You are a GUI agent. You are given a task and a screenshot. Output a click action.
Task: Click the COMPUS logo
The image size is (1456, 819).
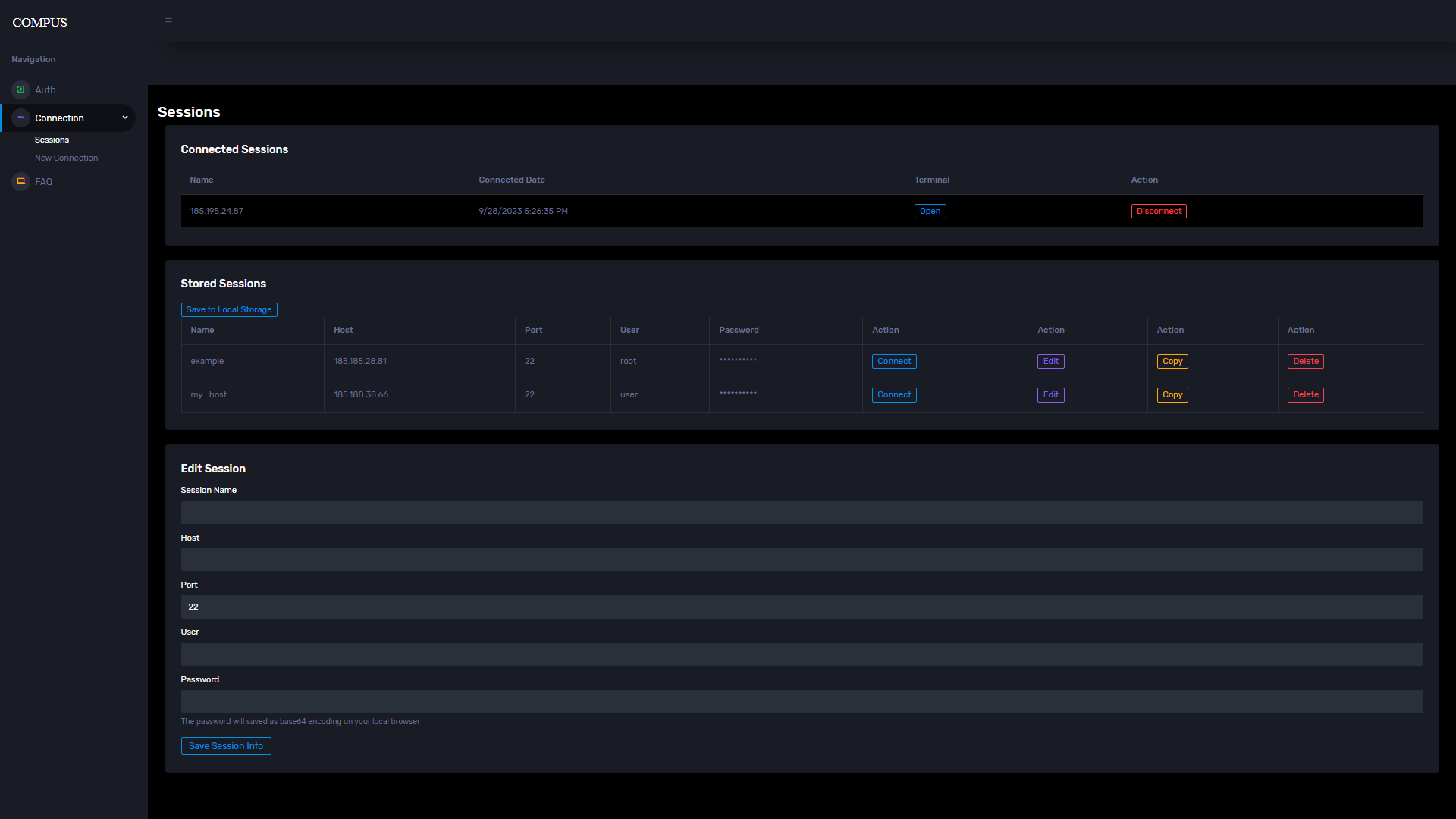point(40,23)
